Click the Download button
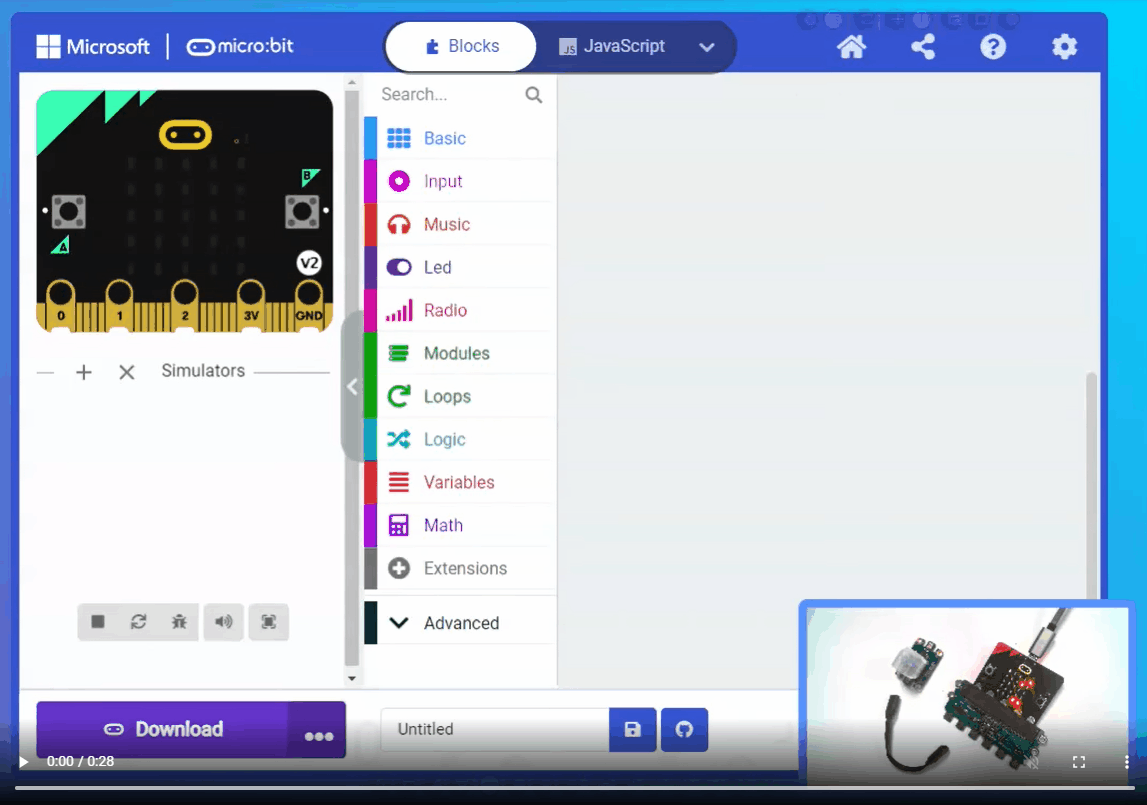Viewport: 1147px width, 805px height. [x=162, y=730]
